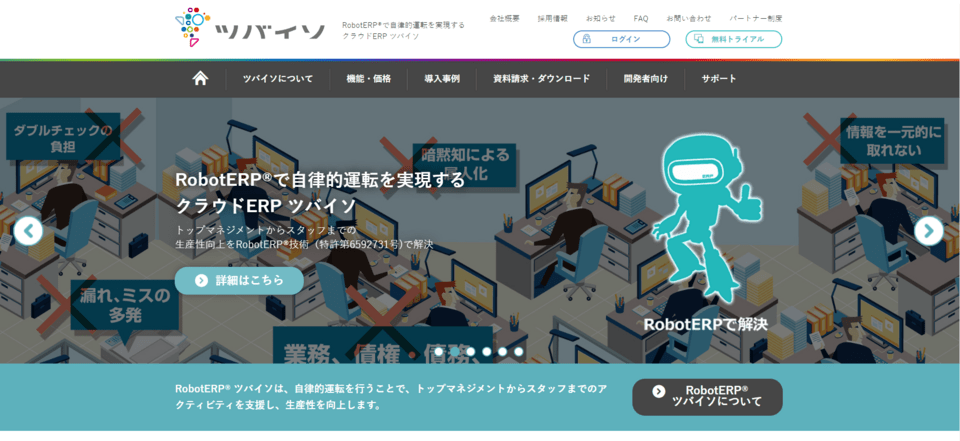The height and width of the screenshot is (441, 960).
Task: Click the 漏れ、ミスの多発 label
Action: pyautogui.click(x=126, y=306)
